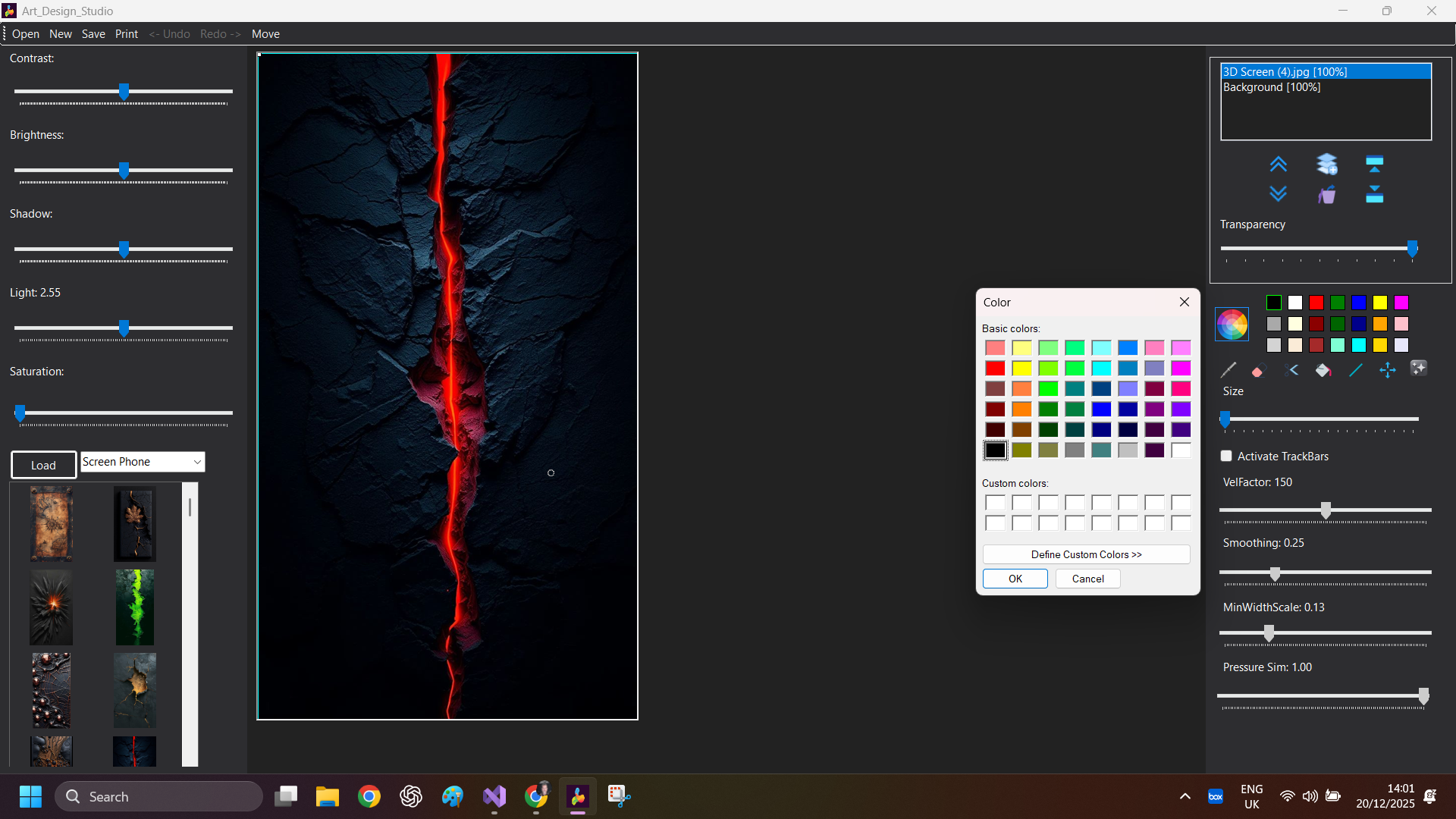
Task: Pick the red swatch in Basic colors
Action: (995, 369)
